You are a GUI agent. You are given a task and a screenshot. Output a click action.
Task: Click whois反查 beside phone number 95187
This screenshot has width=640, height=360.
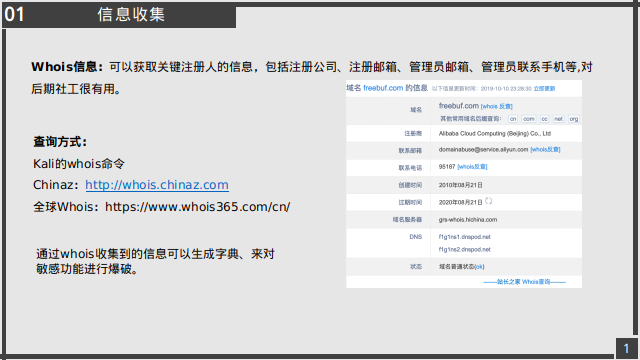pos(472,167)
